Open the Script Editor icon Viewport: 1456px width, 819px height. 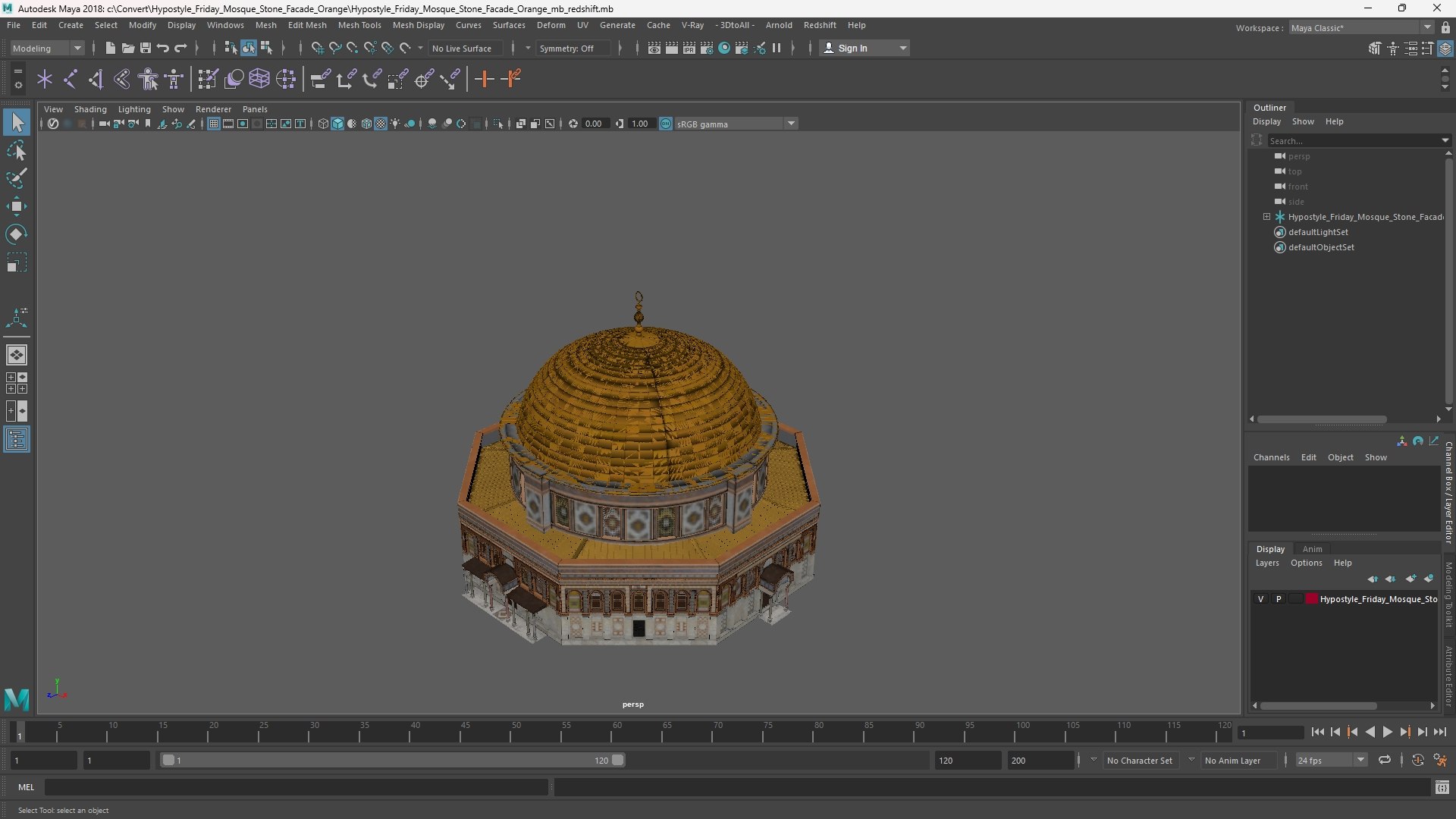tap(1442, 788)
